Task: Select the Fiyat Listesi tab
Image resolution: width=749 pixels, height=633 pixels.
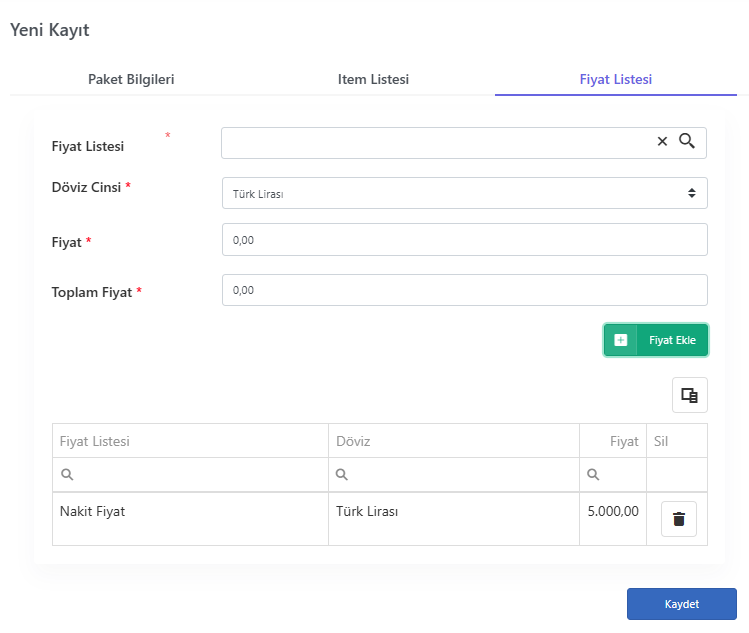Action: tap(616, 79)
